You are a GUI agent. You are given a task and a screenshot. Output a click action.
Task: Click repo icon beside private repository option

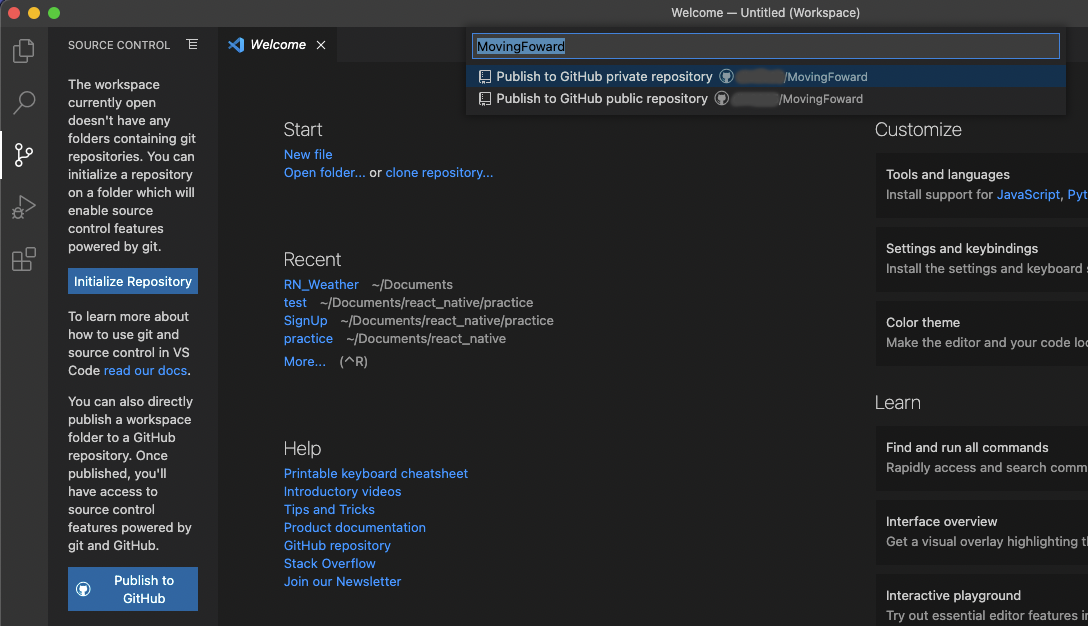pyautogui.click(x=485, y=77)
